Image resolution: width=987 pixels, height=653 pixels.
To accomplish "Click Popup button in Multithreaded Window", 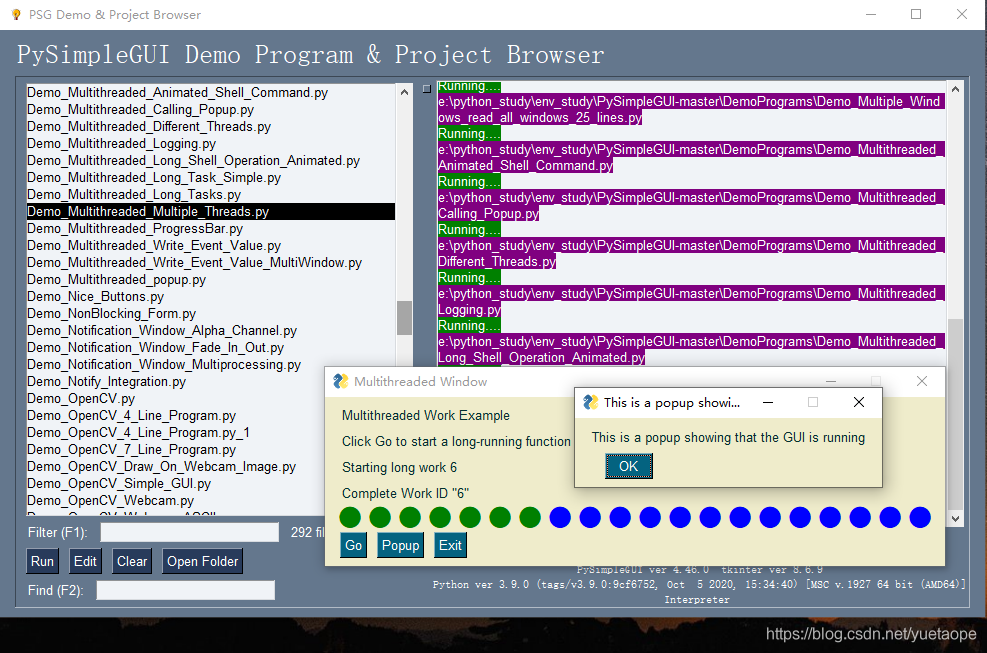I will click(400, 545).
